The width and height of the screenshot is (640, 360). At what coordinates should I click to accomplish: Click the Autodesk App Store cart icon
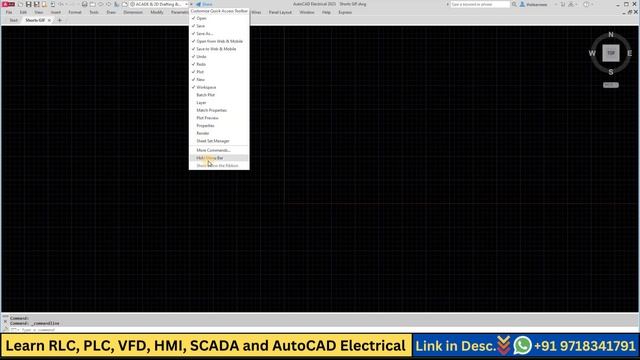tap(563, 4)
